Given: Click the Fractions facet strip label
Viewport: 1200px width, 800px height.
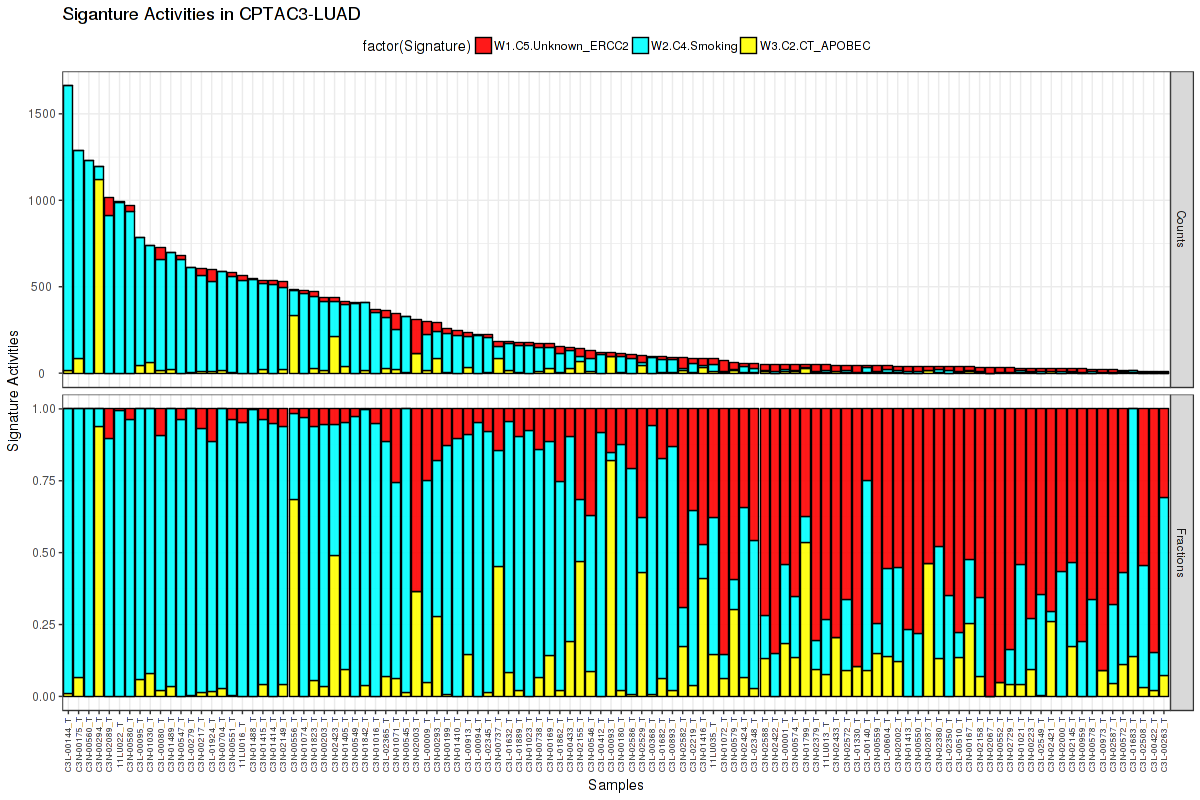Looking at the screenshot, I should point(1182,552).
